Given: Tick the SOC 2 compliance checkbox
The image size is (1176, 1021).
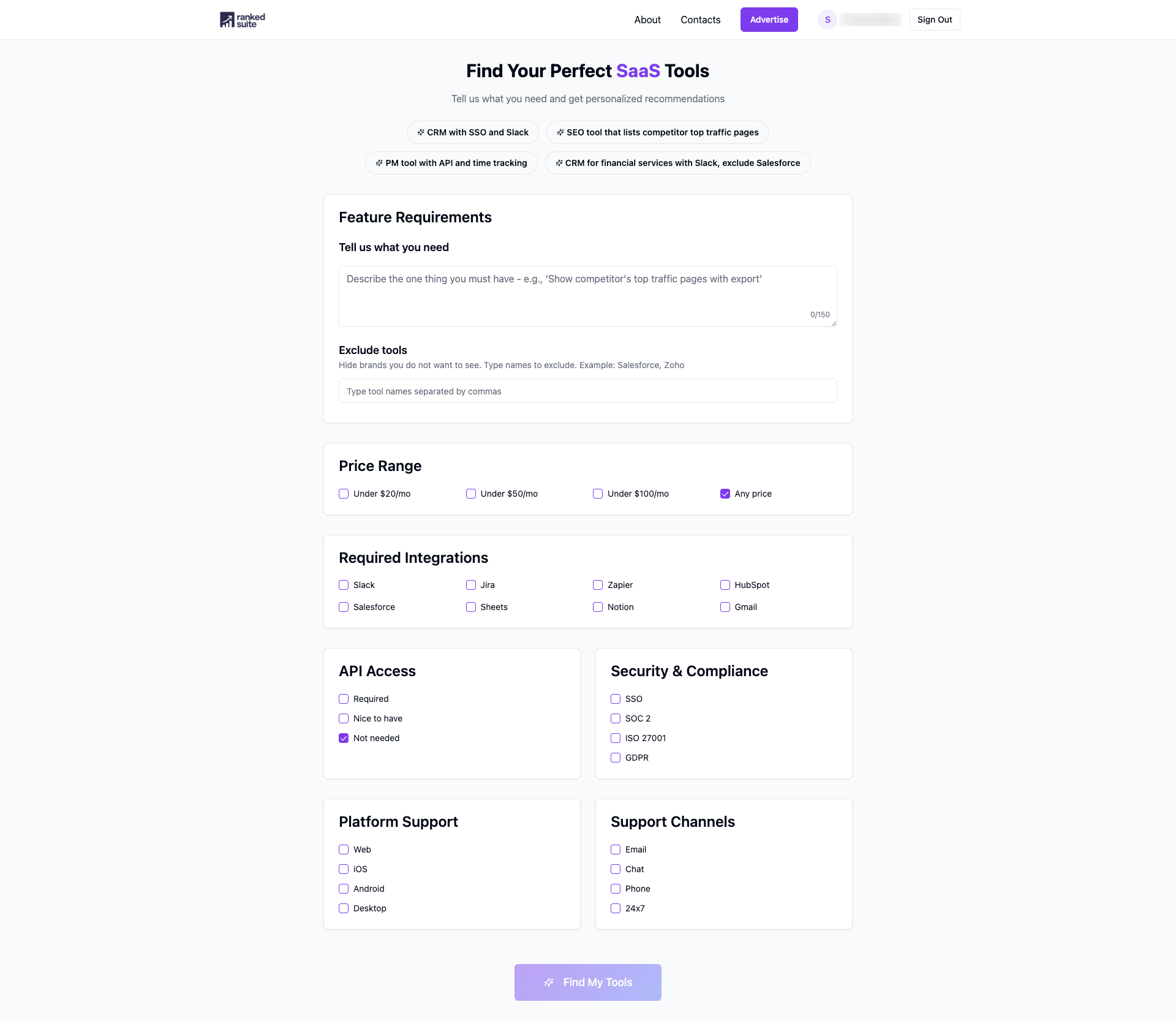Looking at the screenshot, I should [616, 718].
